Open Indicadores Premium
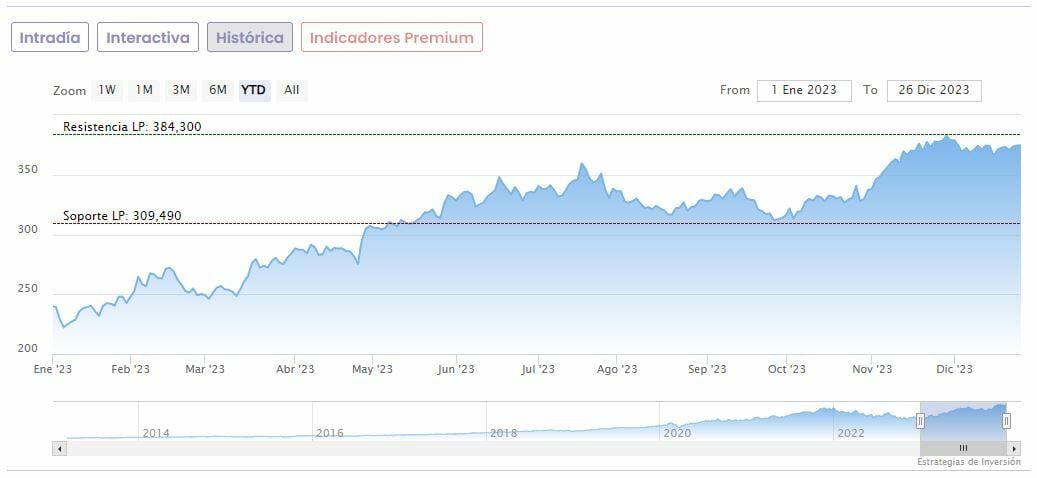1037x478 pixels. 392,37
